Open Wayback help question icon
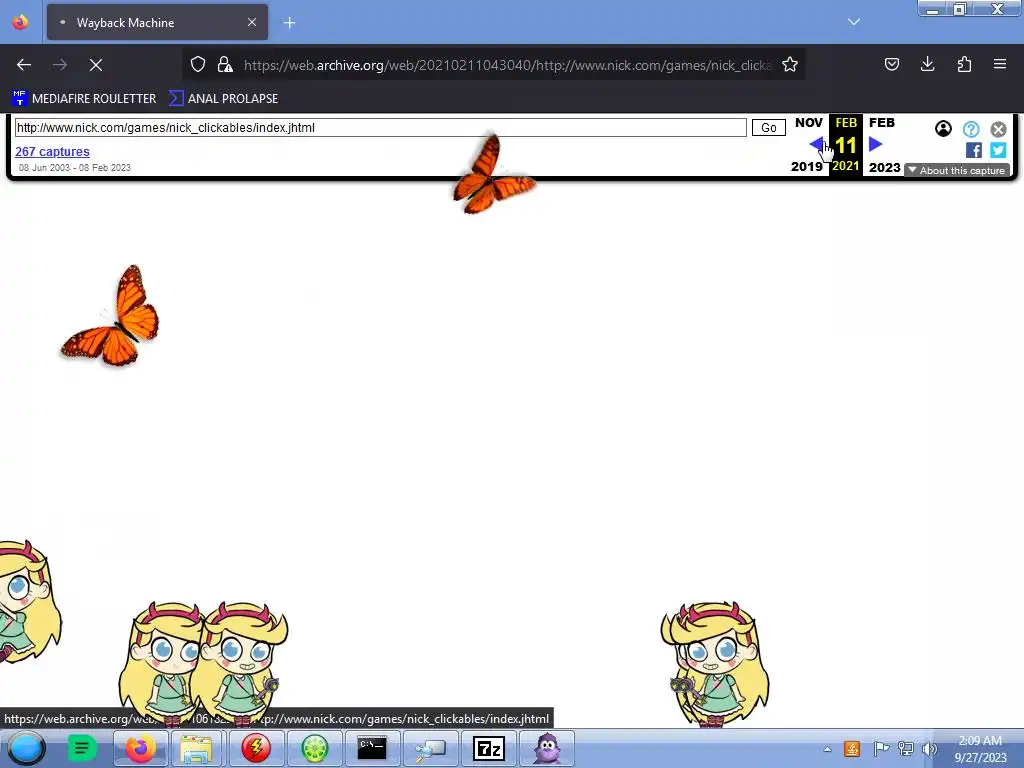Image resolution: width=1024 pixels, height=768 pixels. (x=971, y=129)
